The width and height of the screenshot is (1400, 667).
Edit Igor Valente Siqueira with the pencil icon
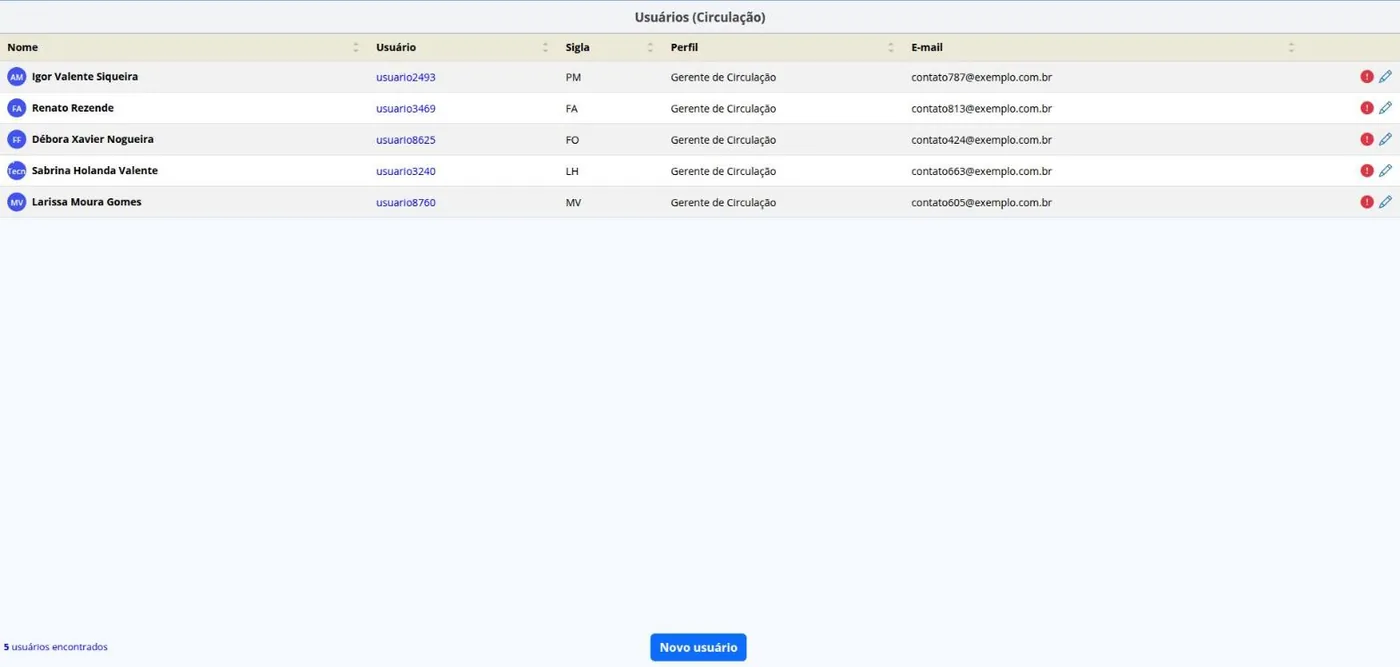(1385, 77)
